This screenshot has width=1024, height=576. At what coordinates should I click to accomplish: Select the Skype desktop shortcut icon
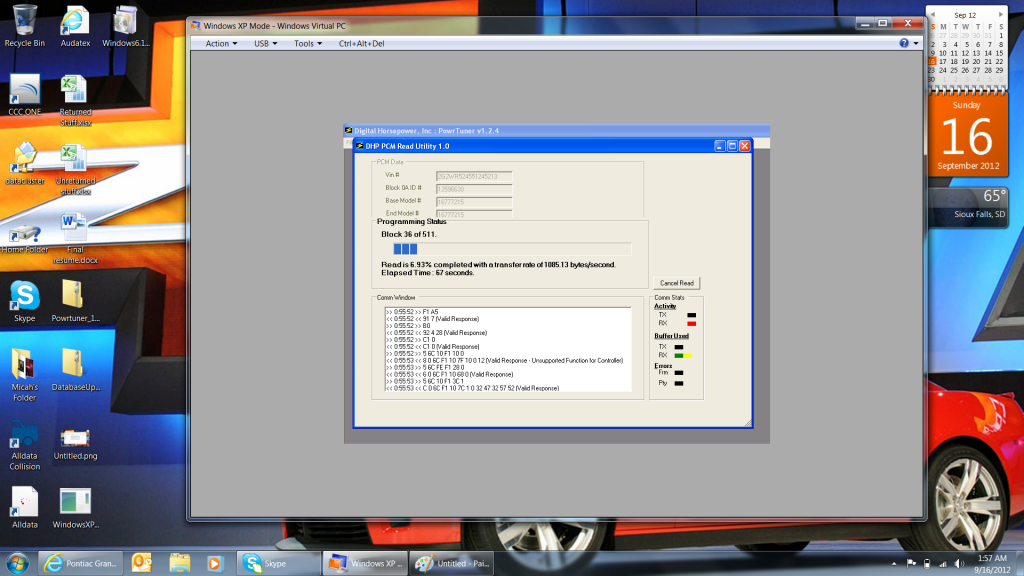25,302
